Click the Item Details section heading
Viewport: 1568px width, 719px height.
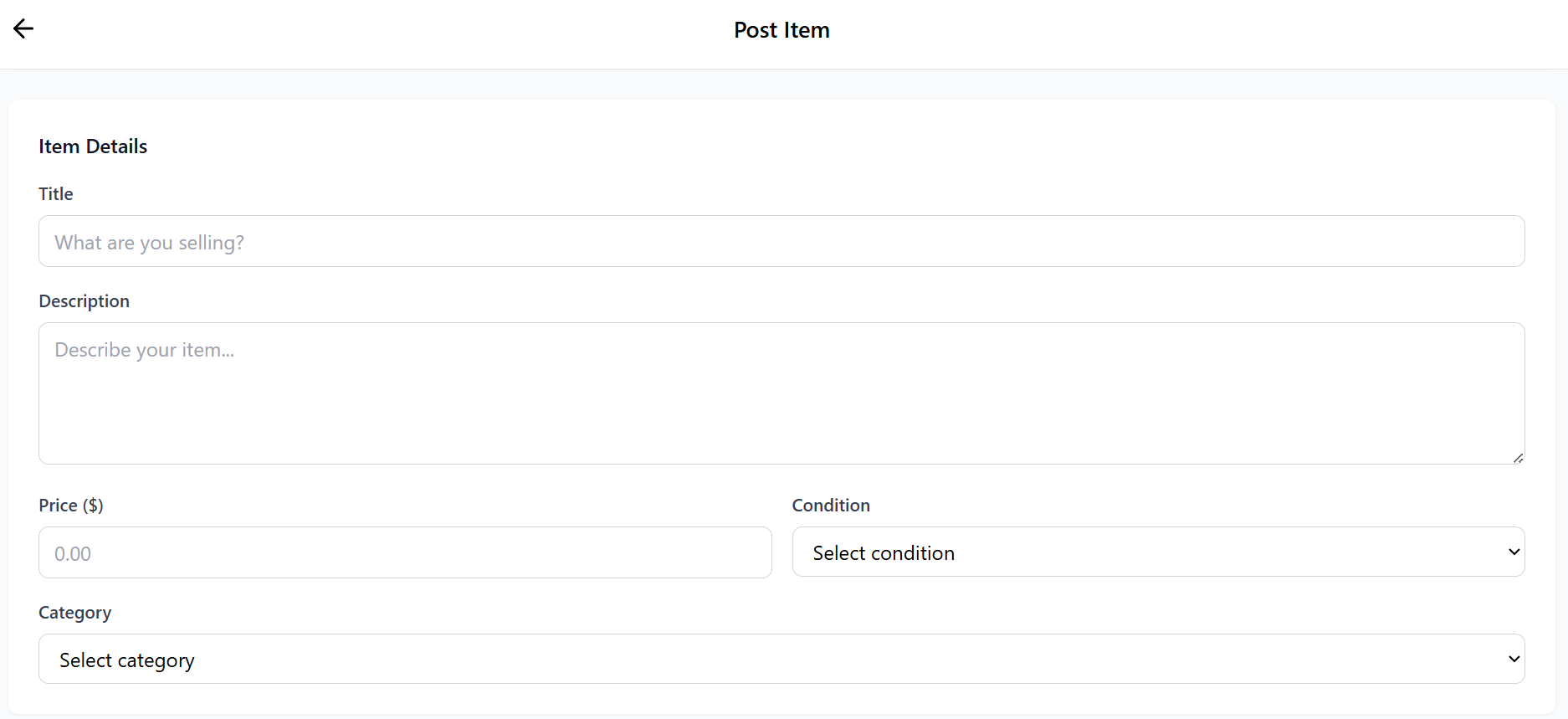click(x=93, y=146)
